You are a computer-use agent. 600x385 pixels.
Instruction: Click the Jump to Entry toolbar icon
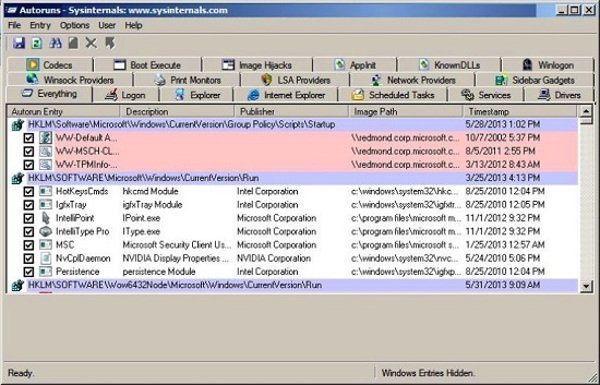click(x=110, y=43)
